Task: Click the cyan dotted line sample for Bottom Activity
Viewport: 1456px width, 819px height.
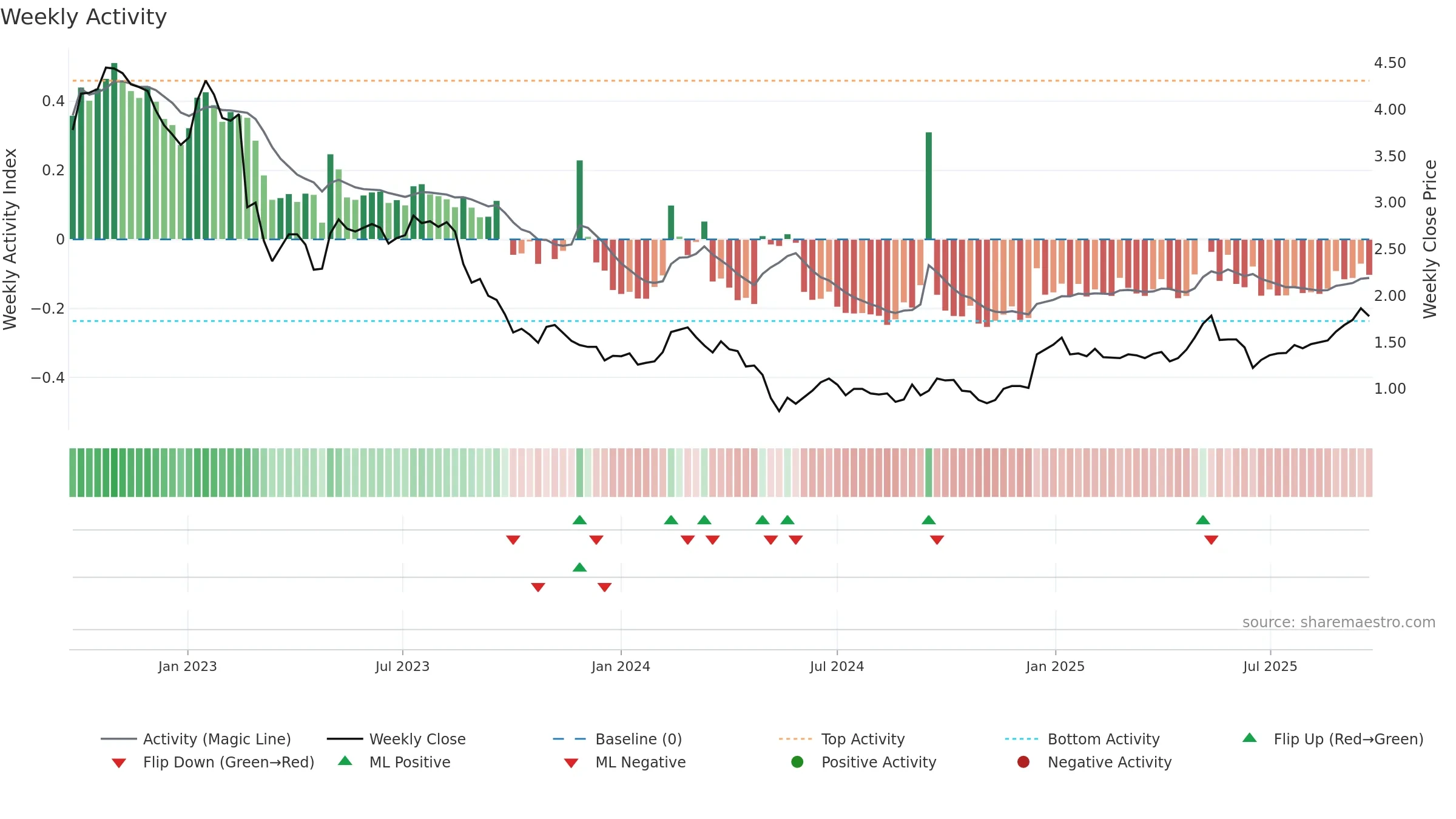Action: coord(1022,739)
